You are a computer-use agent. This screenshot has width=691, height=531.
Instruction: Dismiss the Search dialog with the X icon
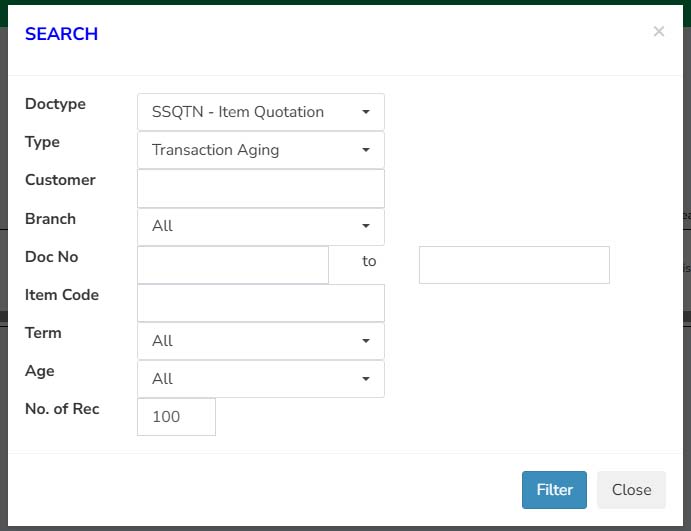coord(658,31)
